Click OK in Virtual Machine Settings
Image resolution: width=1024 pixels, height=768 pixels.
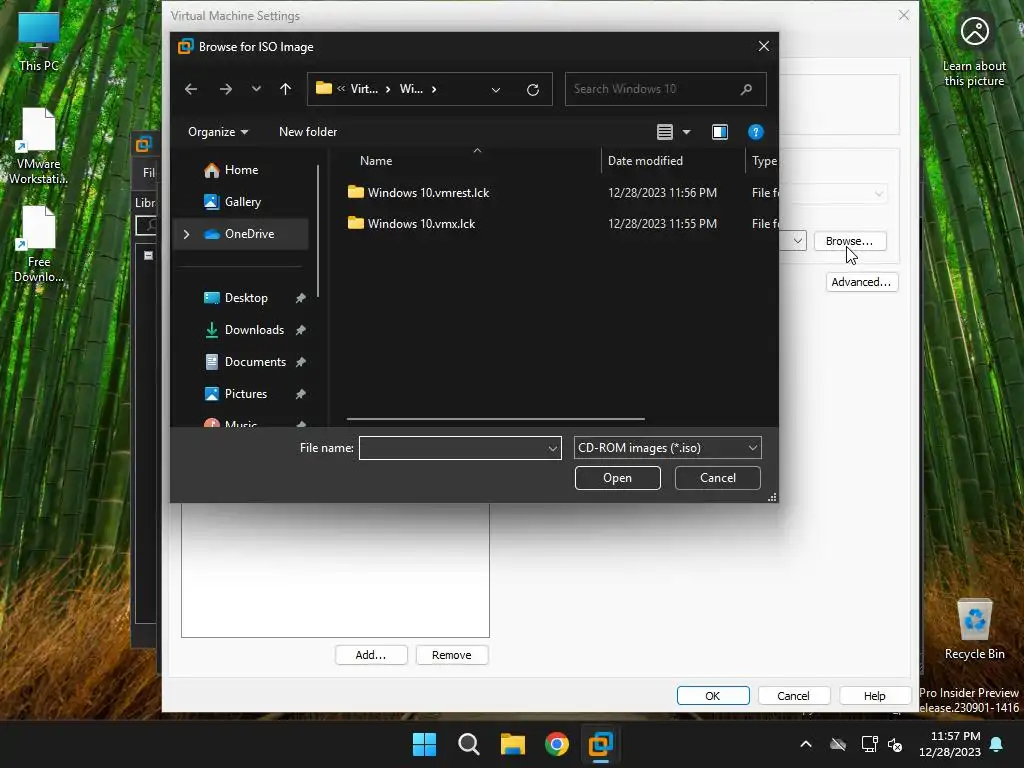pos(713,696)
